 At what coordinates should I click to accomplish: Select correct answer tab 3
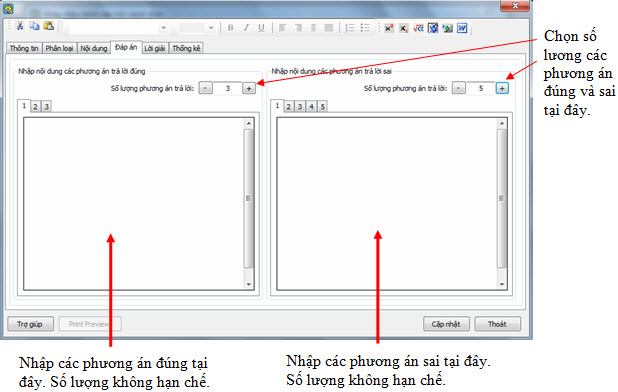pos(47,106)
